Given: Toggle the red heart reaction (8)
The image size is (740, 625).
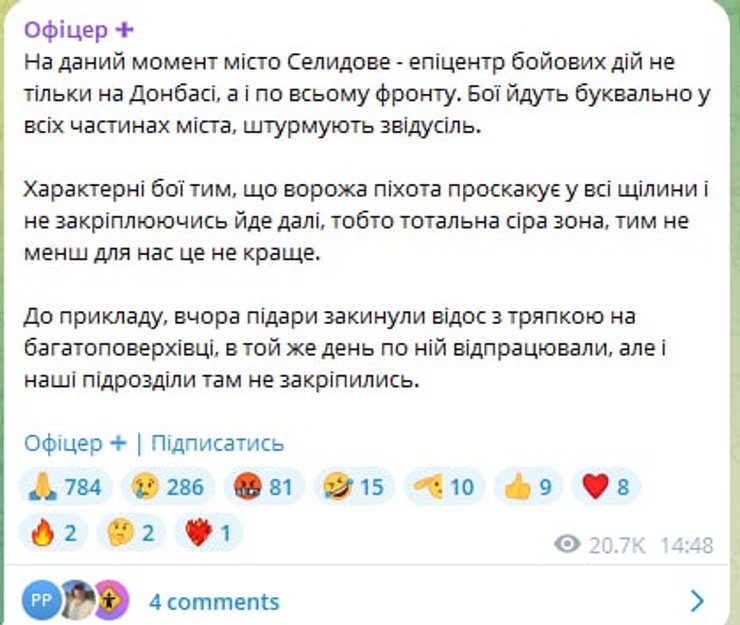Looking at the screenshot, I should [606, 487].
